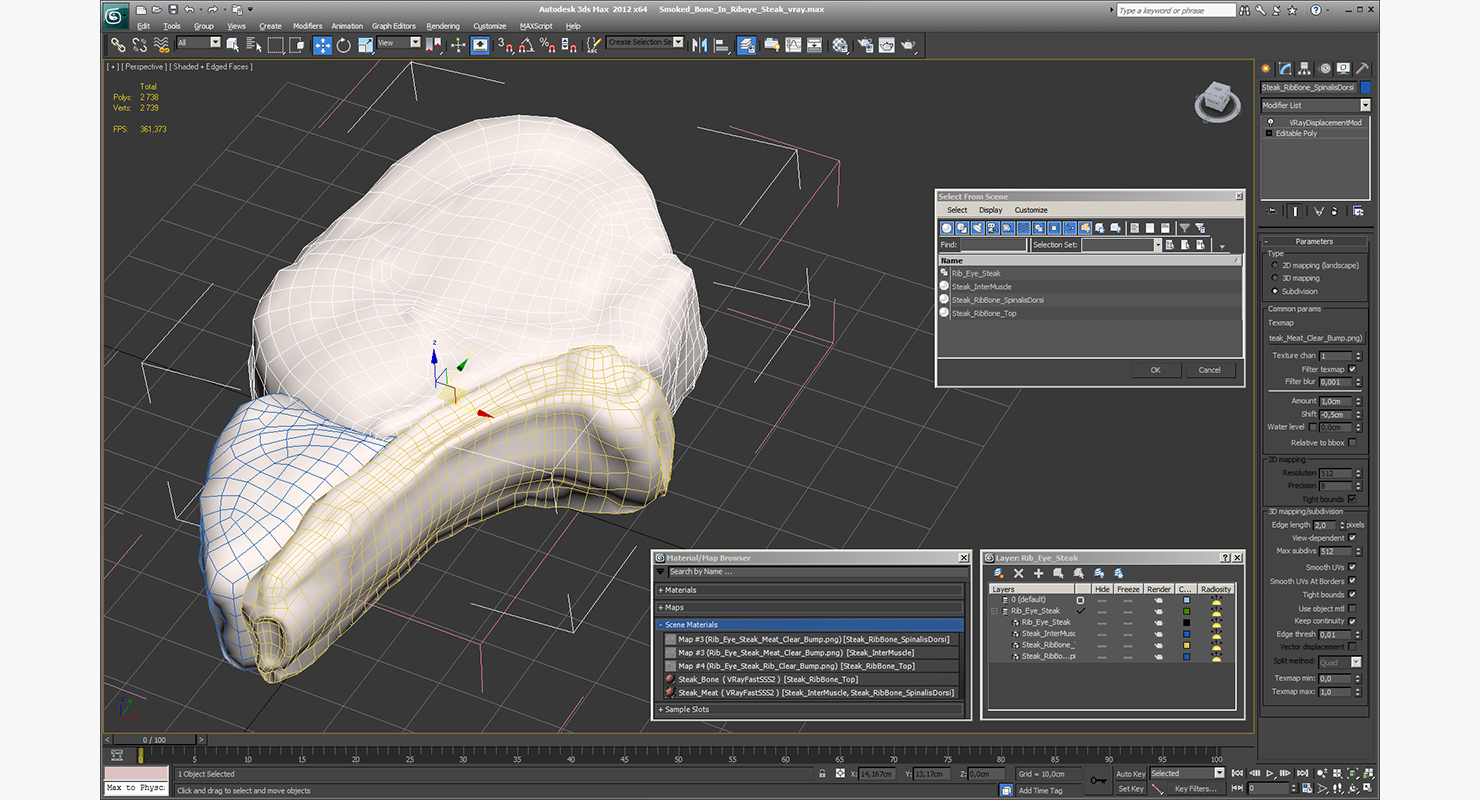Image resolution: width=1480 pixels, height=800 pixels.
Task: Create new layer in Layer dialog
Action: click(998, 573)
